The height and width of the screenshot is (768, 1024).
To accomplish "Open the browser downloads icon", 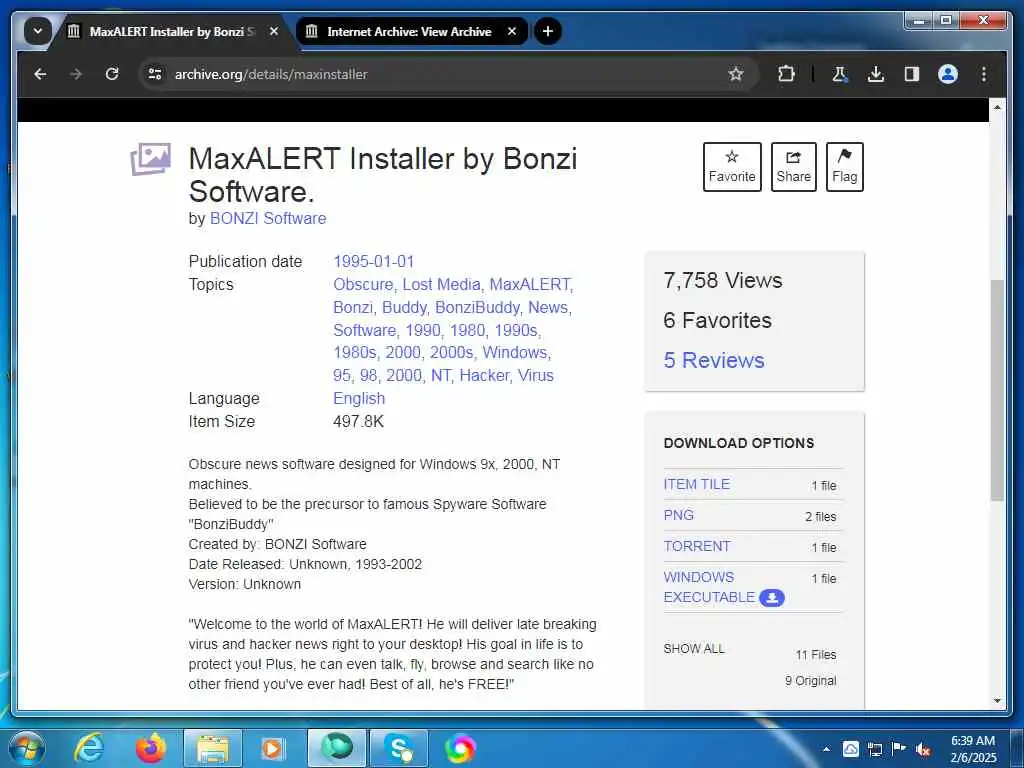I will (x=876, y=74).
